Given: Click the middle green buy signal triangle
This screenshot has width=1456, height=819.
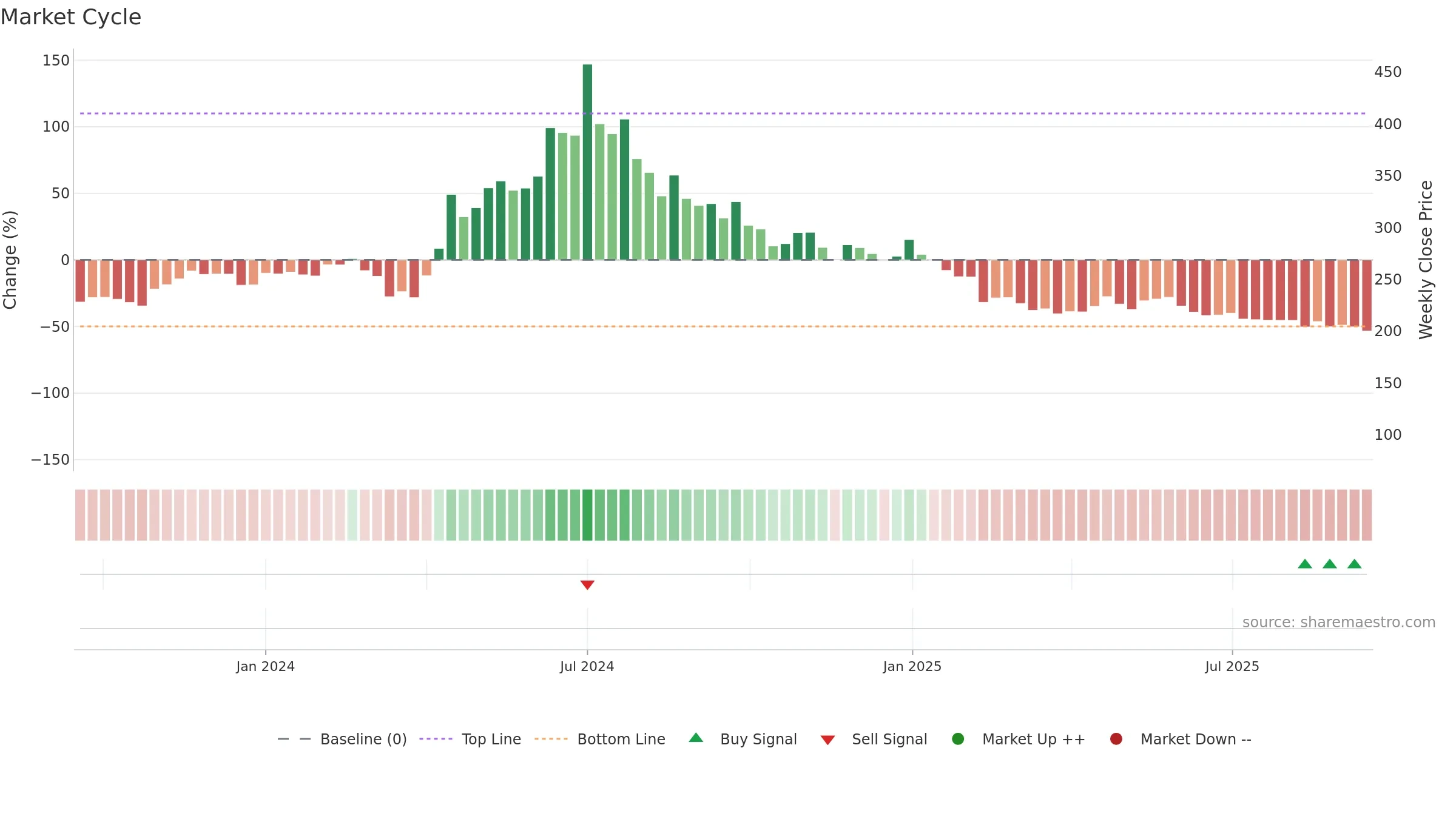Looking at the screenshot, I should (x=1330, y=564).
